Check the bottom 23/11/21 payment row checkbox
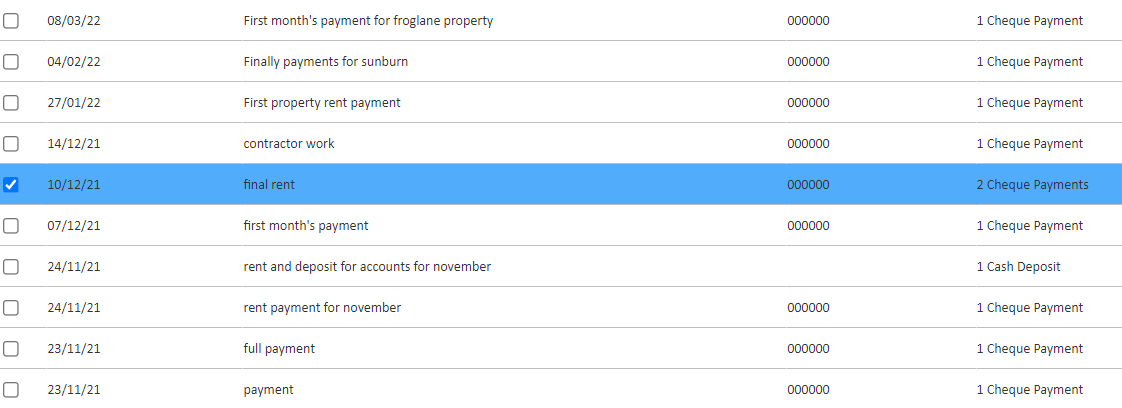This screenshot has height=408, width=1122. coord(11,390)
